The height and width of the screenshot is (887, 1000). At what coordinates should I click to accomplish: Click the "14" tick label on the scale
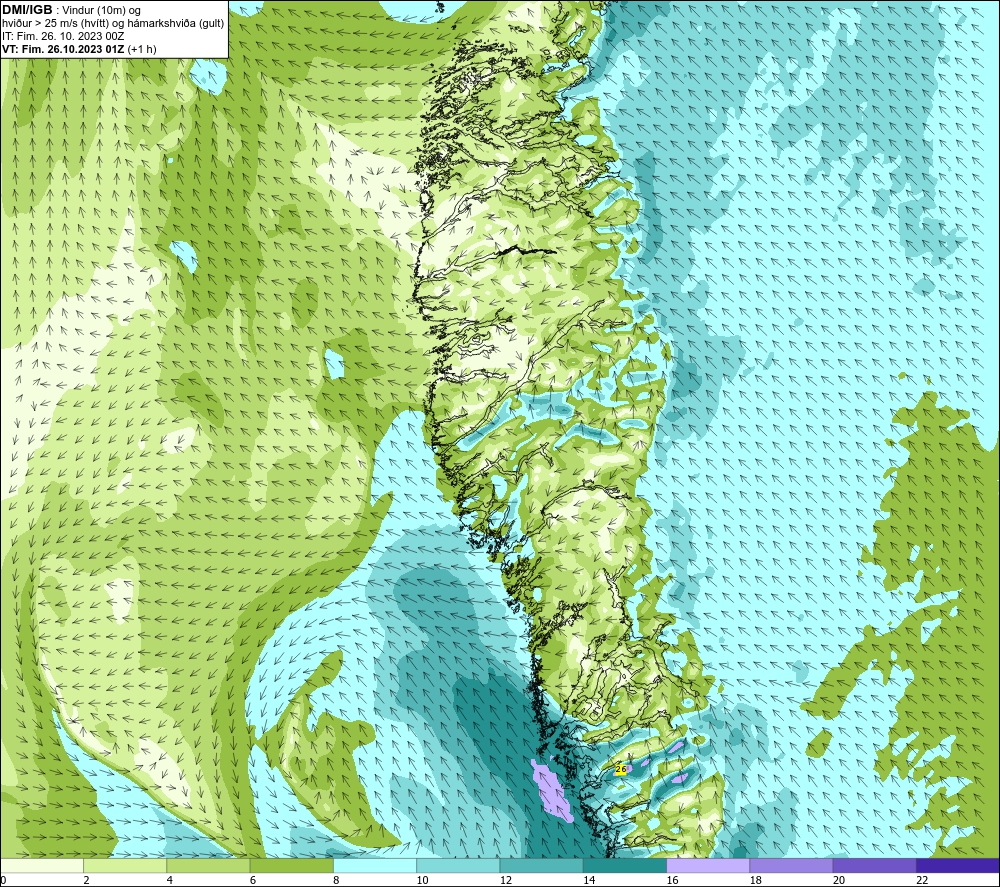(589, 880)
